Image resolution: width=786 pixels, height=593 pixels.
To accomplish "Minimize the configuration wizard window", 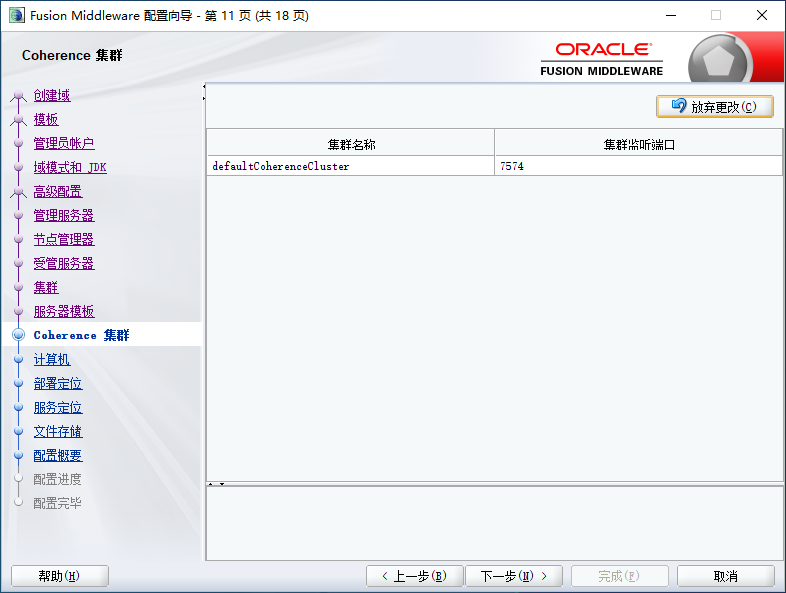I will pos(671,16).
